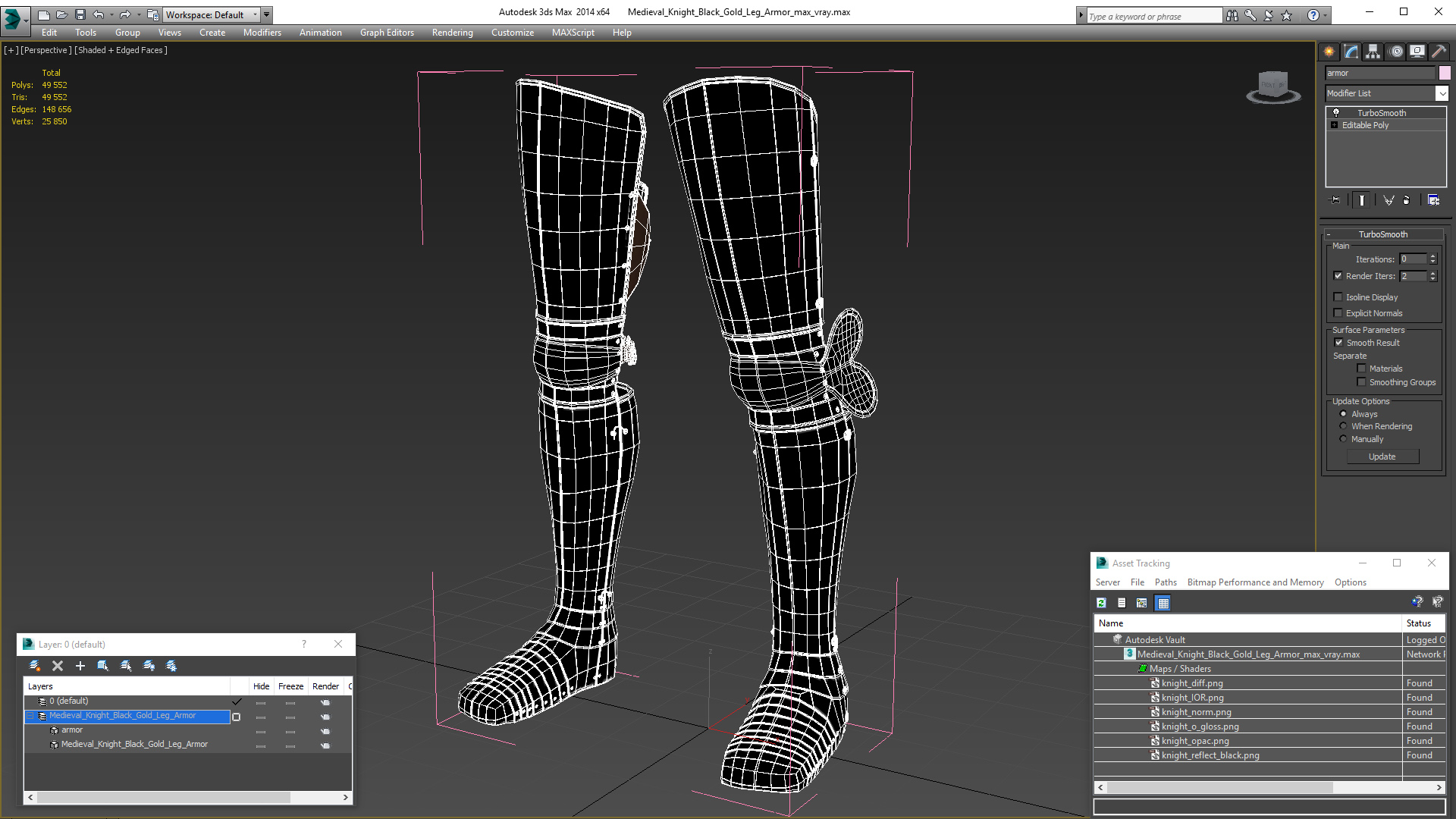Switch to the Display command panel tab
This screenshot has width=1456, height=819.
(1417, 52)
